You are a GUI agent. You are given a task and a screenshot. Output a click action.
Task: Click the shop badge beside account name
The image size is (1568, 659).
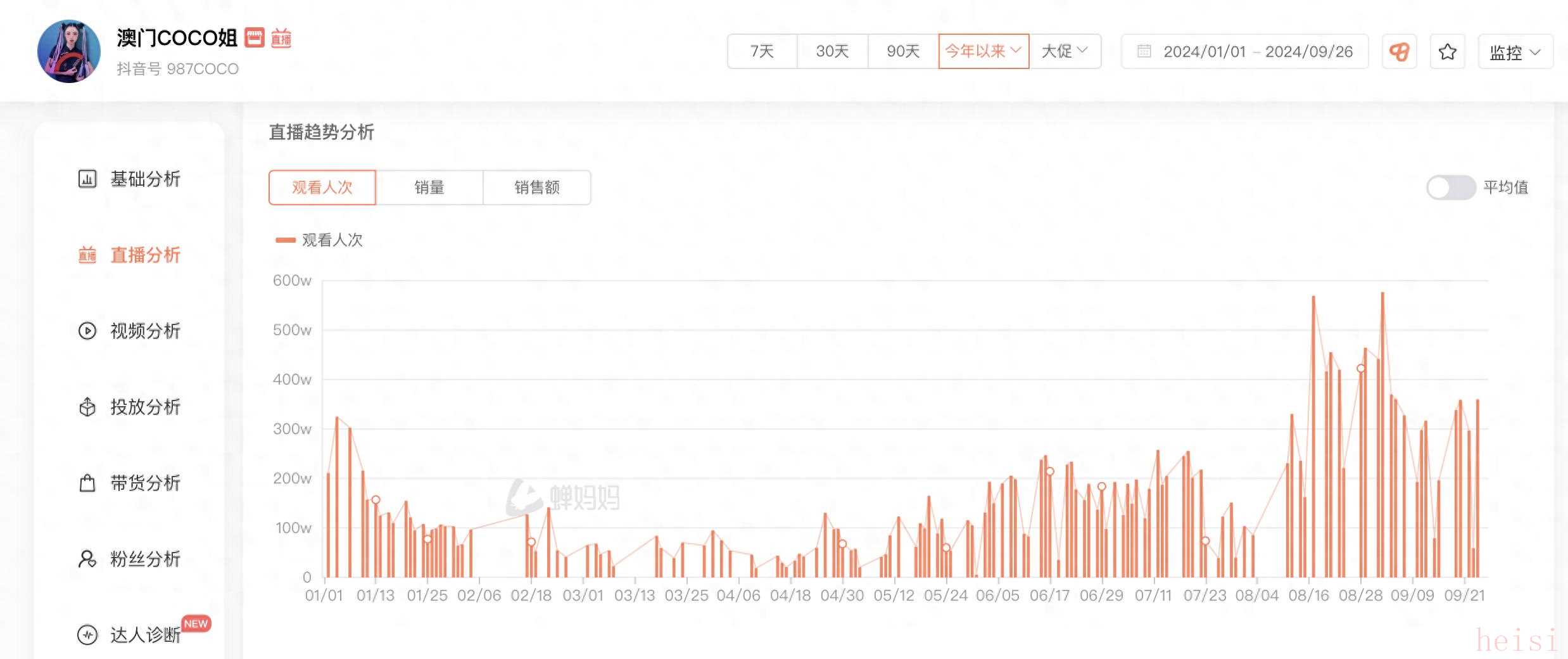255,38
